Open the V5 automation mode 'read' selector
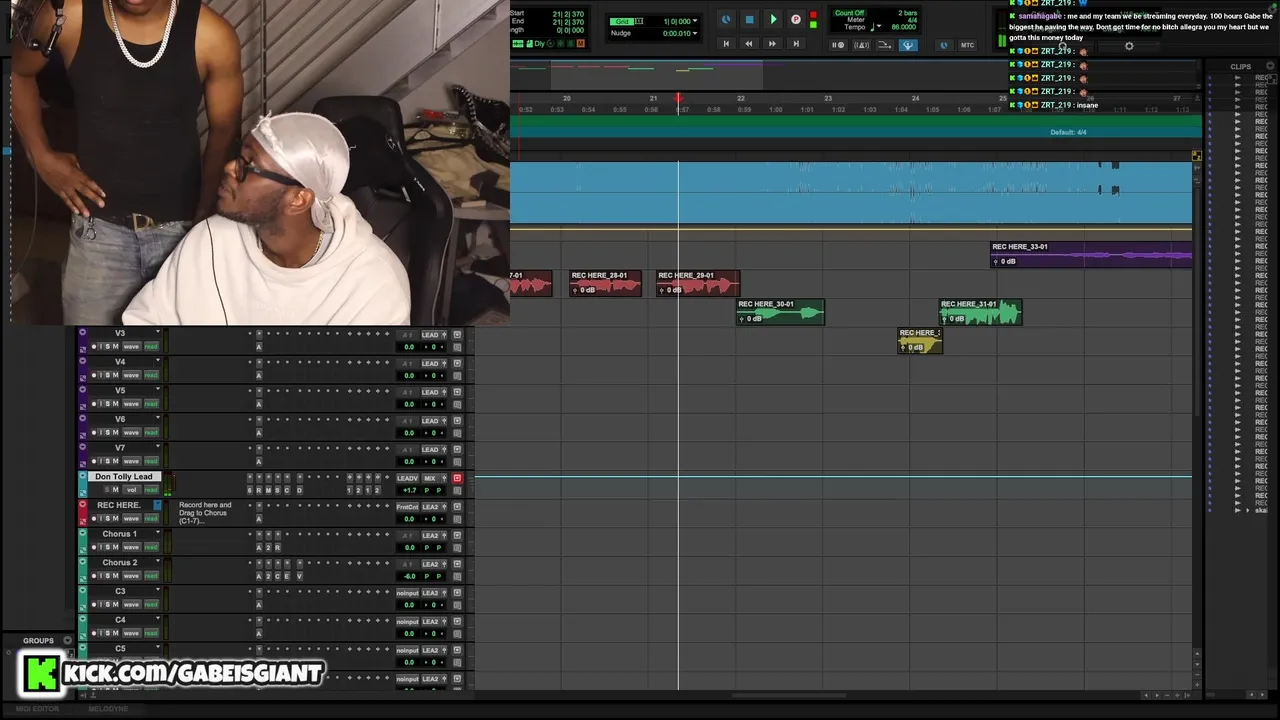Viewport: 1280px width, 720px height. [151, 404]
